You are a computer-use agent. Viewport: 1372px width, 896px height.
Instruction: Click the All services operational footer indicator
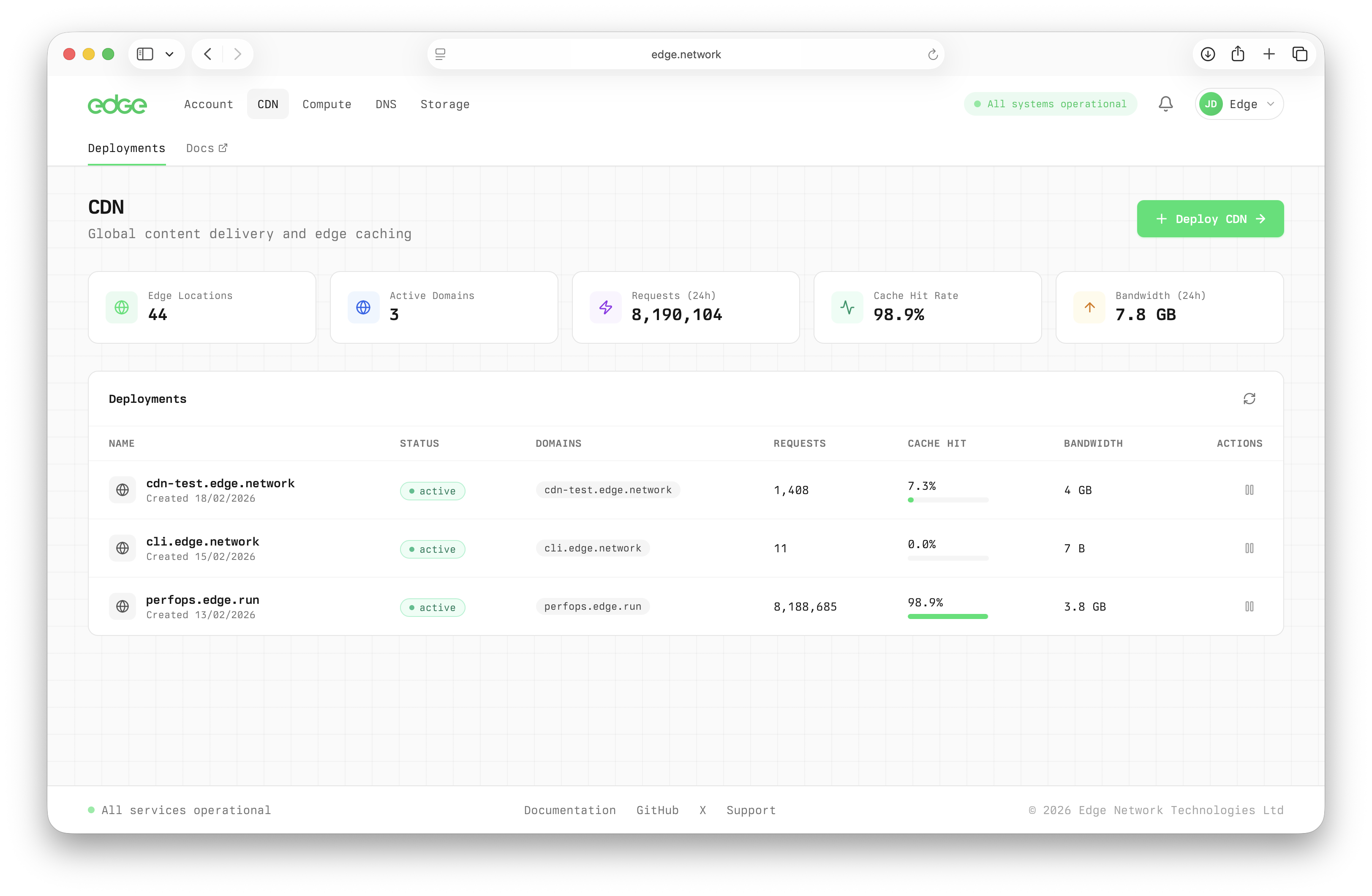pos(179,809)
